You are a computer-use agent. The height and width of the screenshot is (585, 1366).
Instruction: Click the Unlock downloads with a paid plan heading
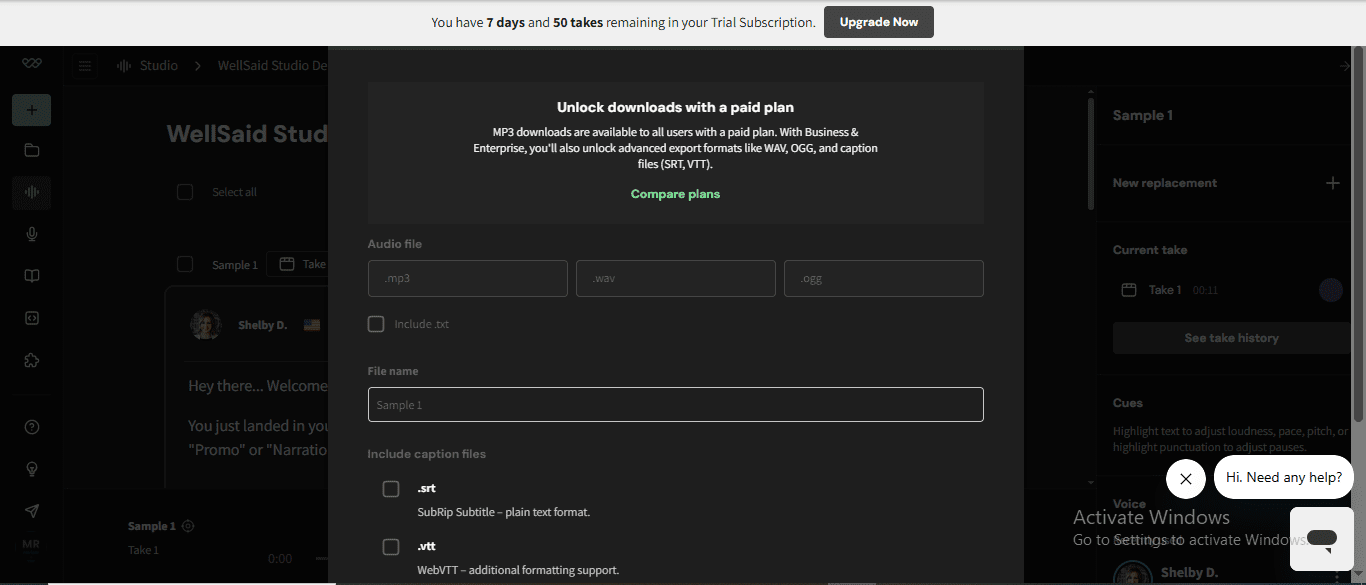coord(675,107)
